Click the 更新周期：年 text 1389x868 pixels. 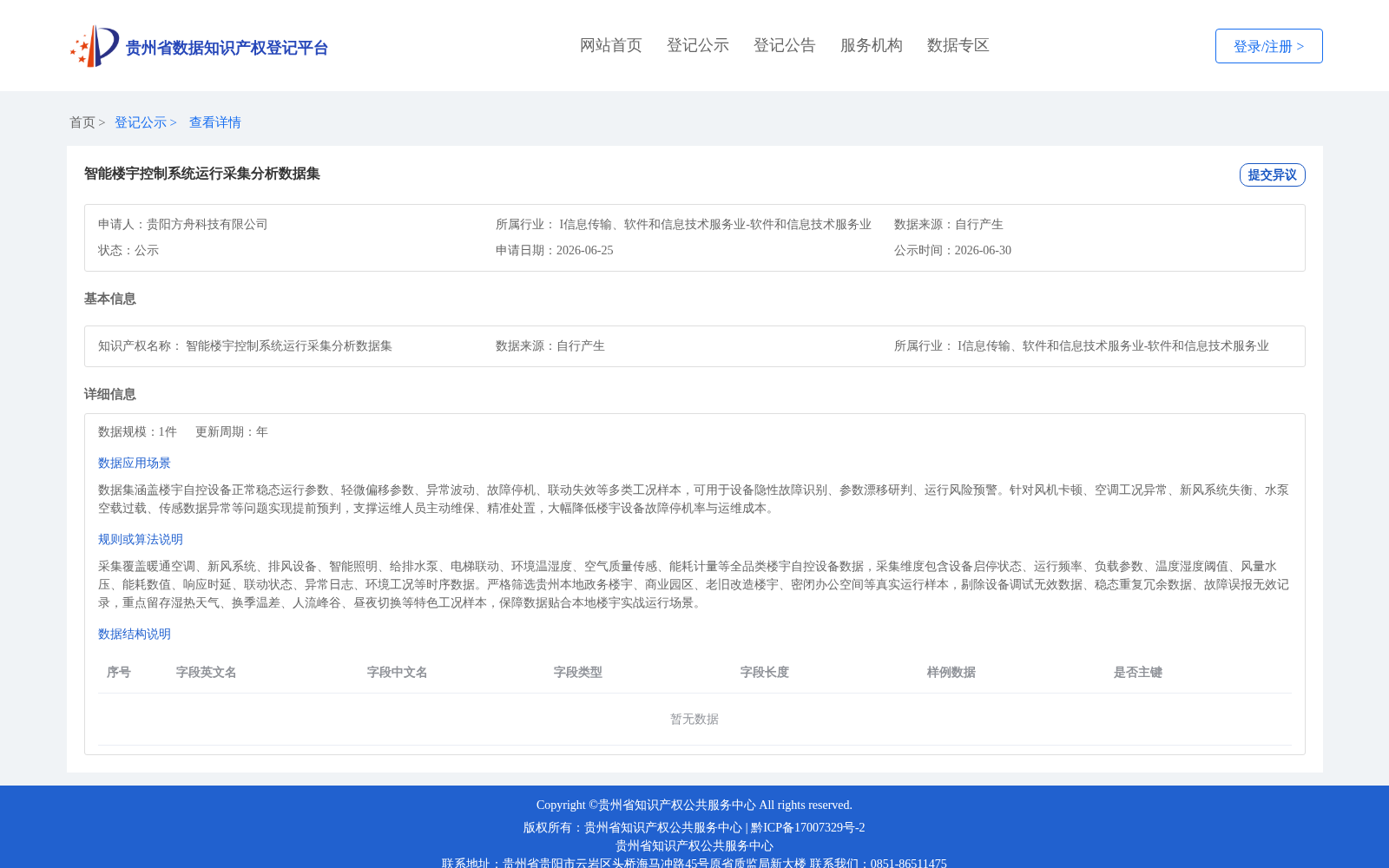232,431
